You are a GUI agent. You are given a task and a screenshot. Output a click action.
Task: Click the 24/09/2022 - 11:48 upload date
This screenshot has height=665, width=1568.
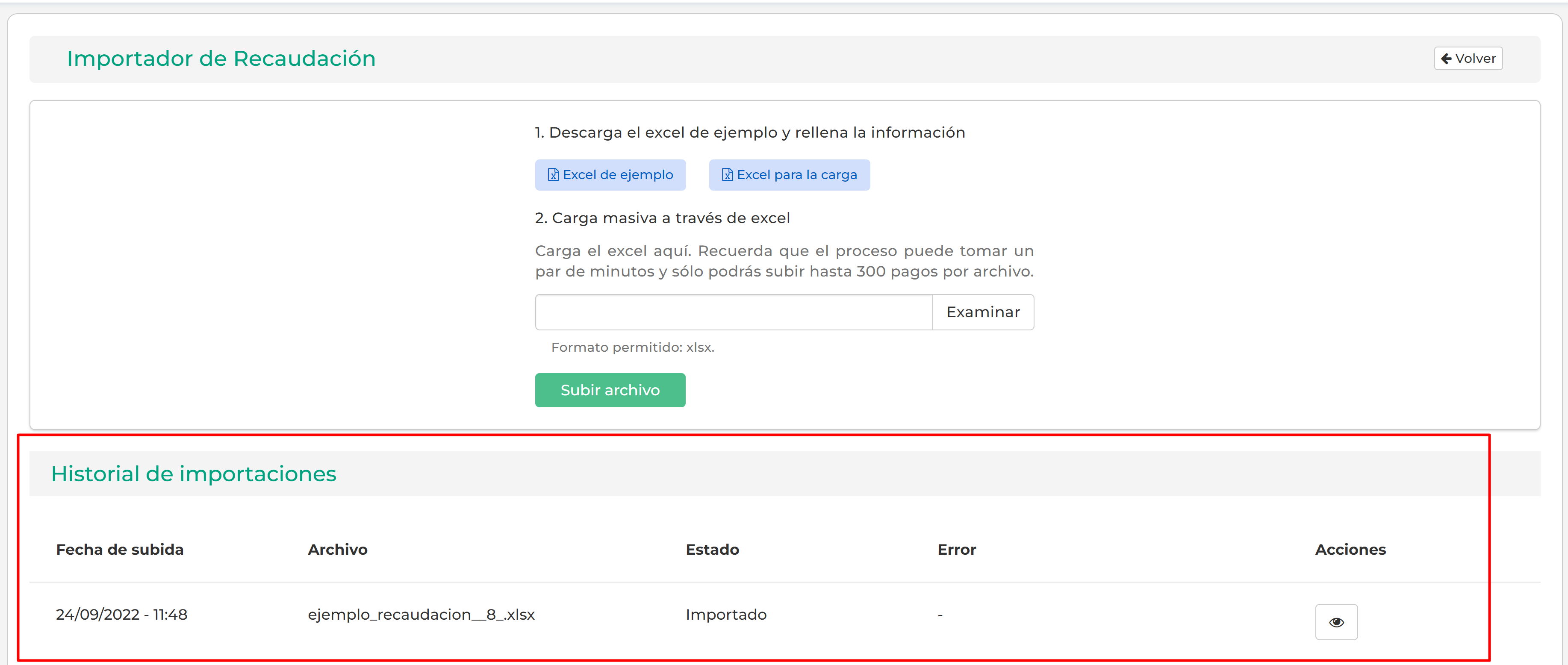[122, 615]
